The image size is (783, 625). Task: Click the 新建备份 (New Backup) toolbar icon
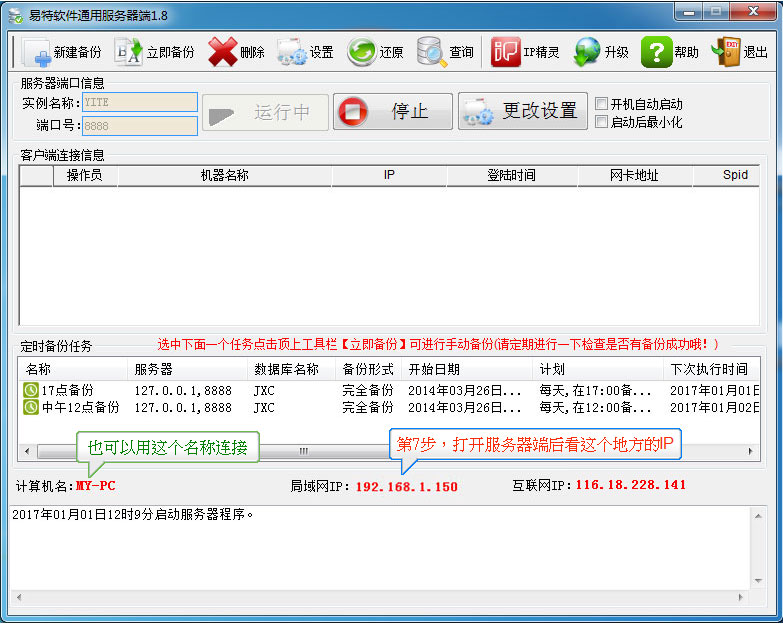[x=36, y=52]
